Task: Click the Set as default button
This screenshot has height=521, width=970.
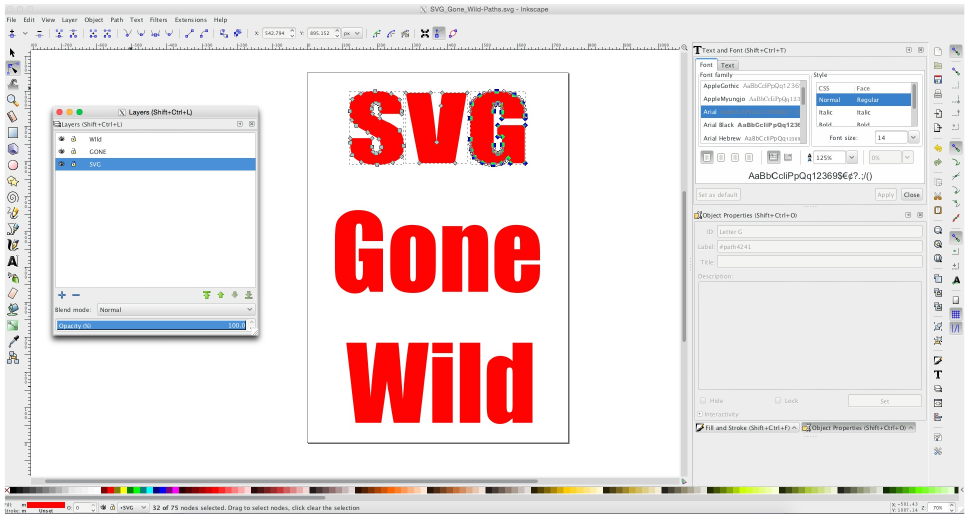Action: tap(718, 194)
